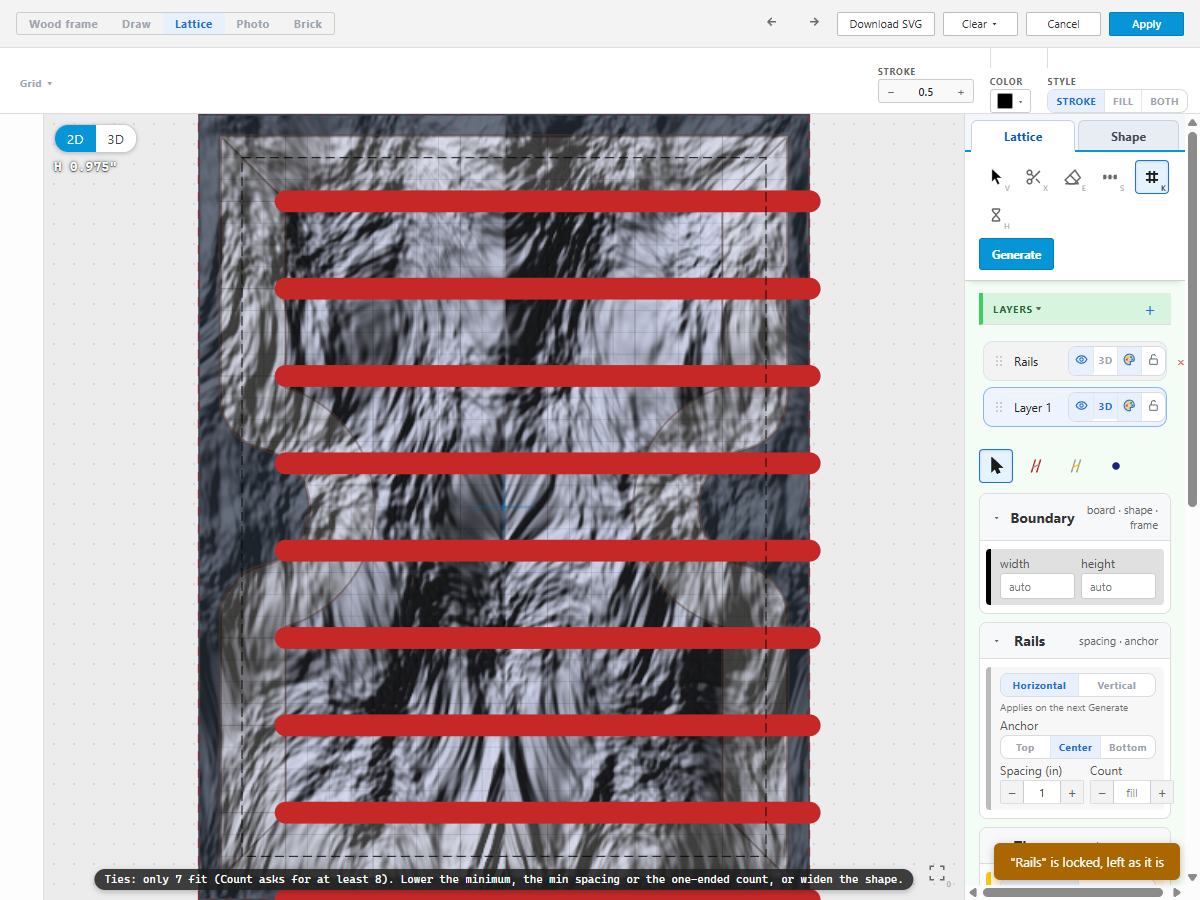1200x900 pixels.
Task: Open the Grid dropdown
Action: coord(36,83)
